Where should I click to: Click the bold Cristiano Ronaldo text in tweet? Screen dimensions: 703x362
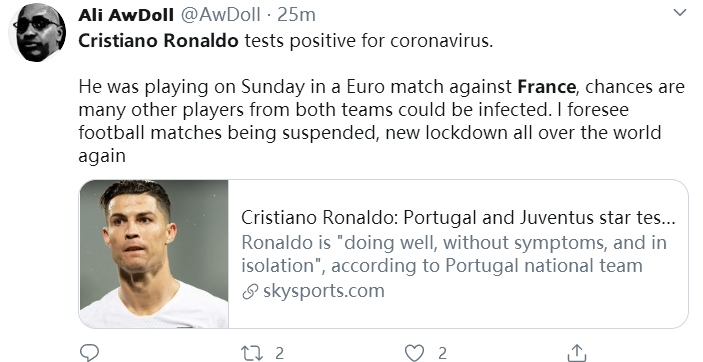click(x=158, y=40)
